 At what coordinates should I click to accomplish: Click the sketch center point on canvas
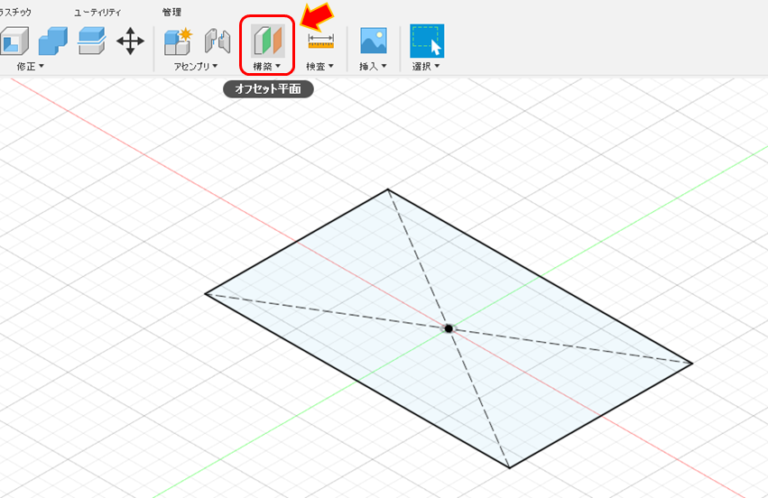(449, 328)
